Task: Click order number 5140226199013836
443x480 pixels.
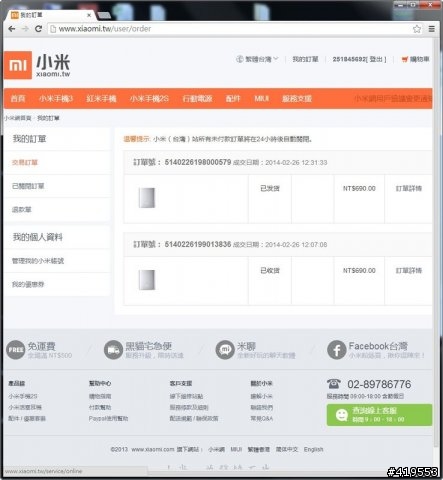Action: 198,244
